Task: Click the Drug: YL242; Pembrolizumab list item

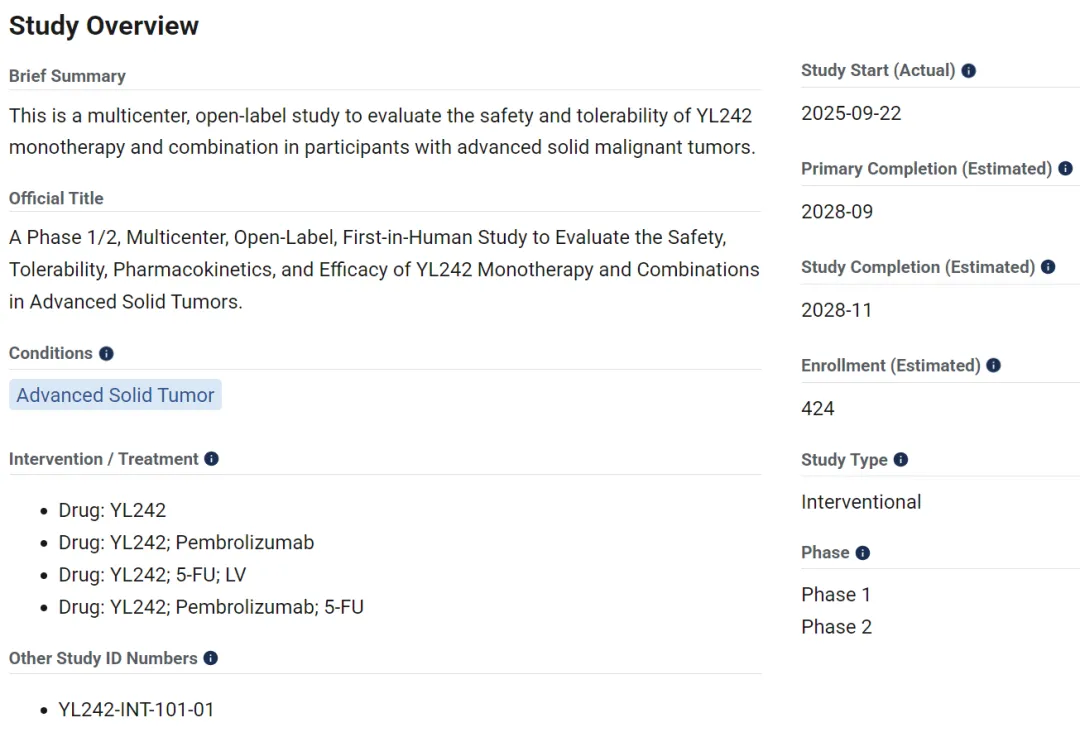Action: click(186, 543)
